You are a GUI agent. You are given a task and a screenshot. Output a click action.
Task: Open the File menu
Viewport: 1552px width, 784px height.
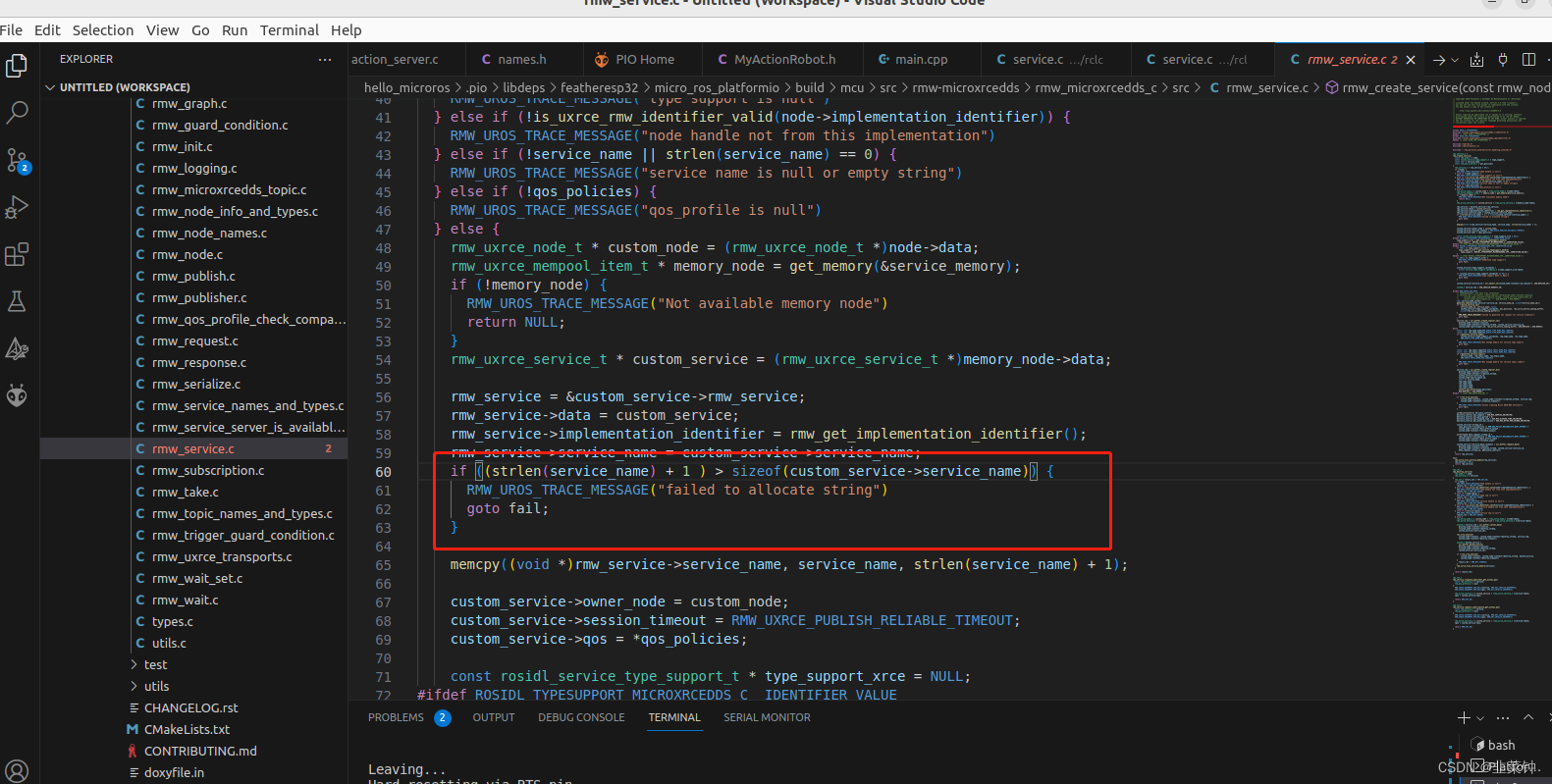tap(12, 30)
